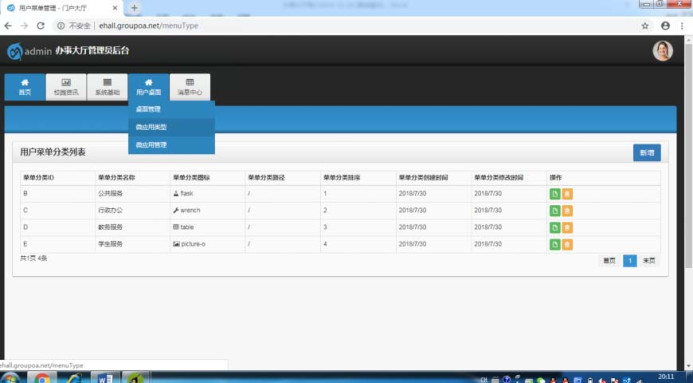Open Chrome from the taskbar
This screenshot has height=383, width=693.
pyautogui.click(x=42, y=378)
